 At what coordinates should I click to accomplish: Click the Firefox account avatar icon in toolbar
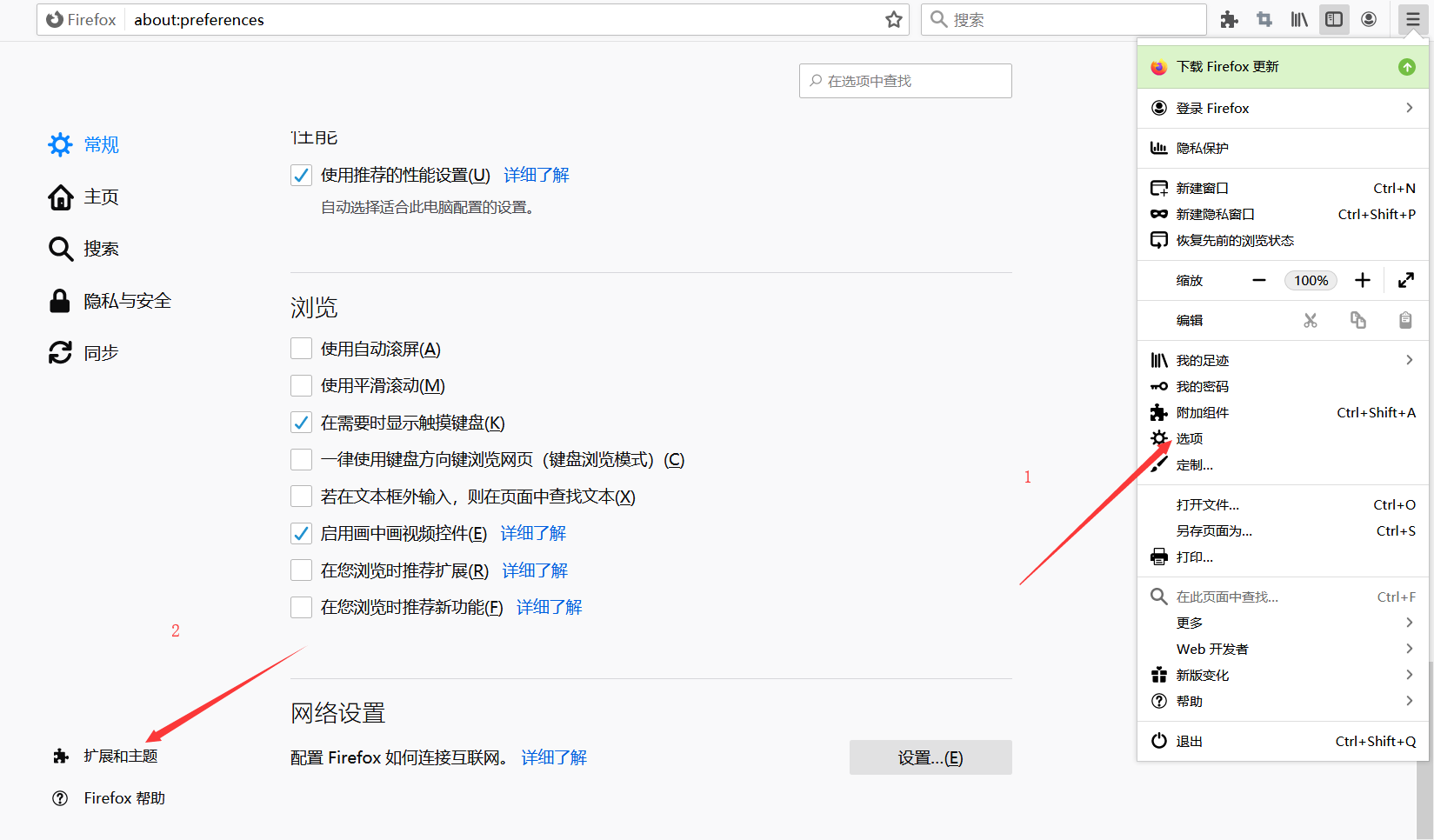(1369, 19)
